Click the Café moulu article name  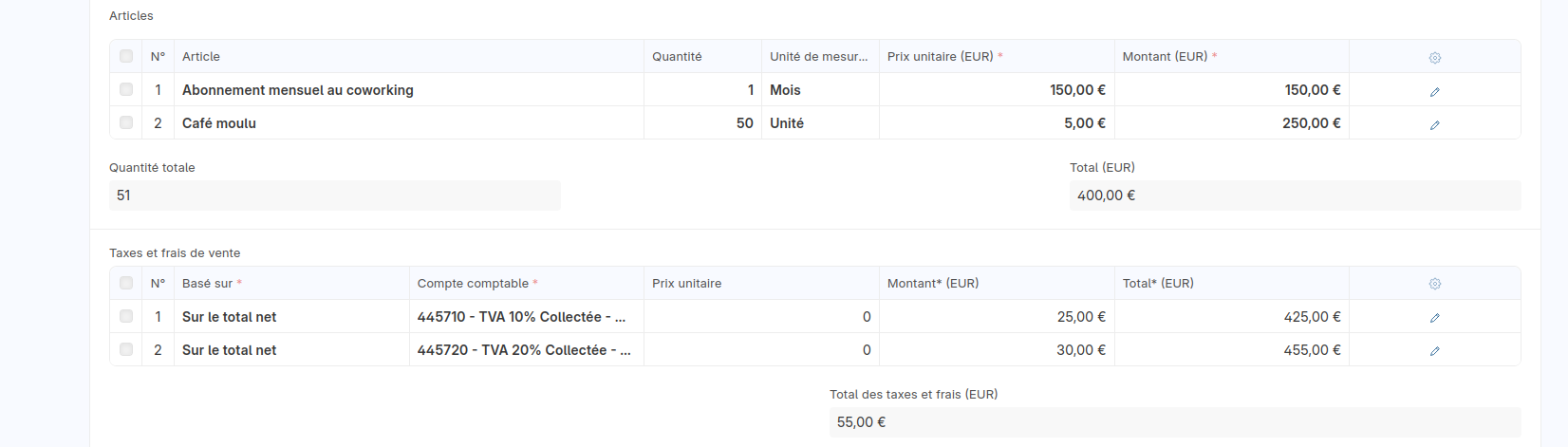(x=219, y=123)
